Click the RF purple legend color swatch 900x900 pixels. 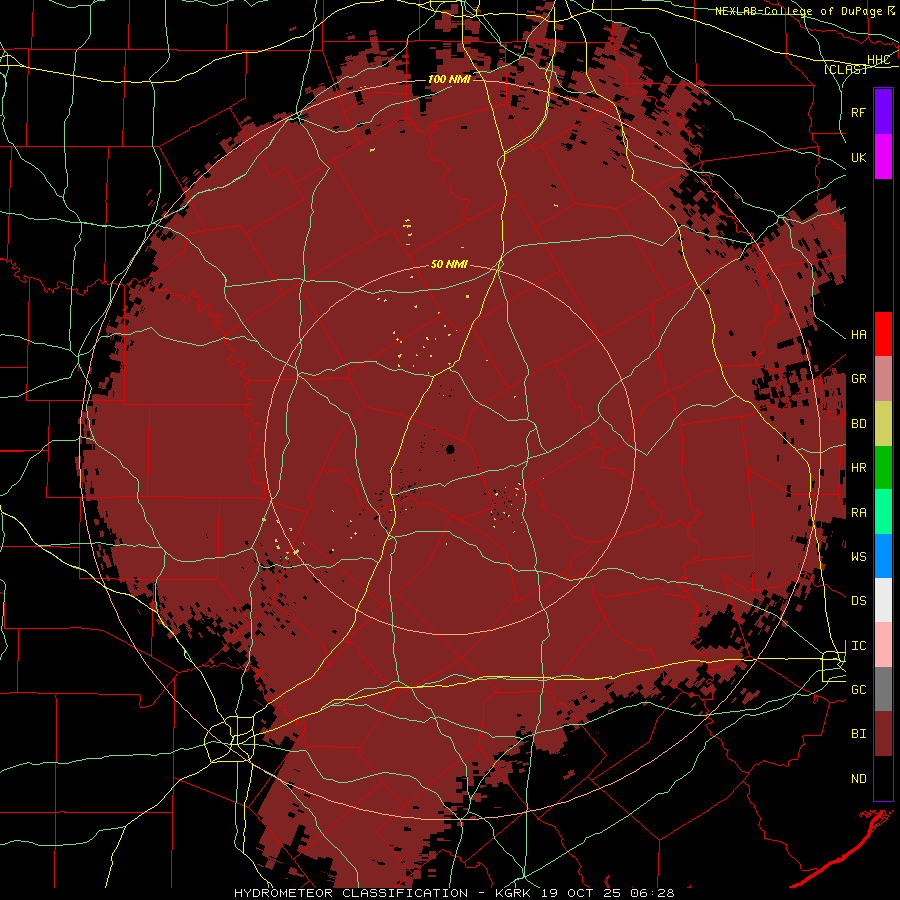(883, 112)
